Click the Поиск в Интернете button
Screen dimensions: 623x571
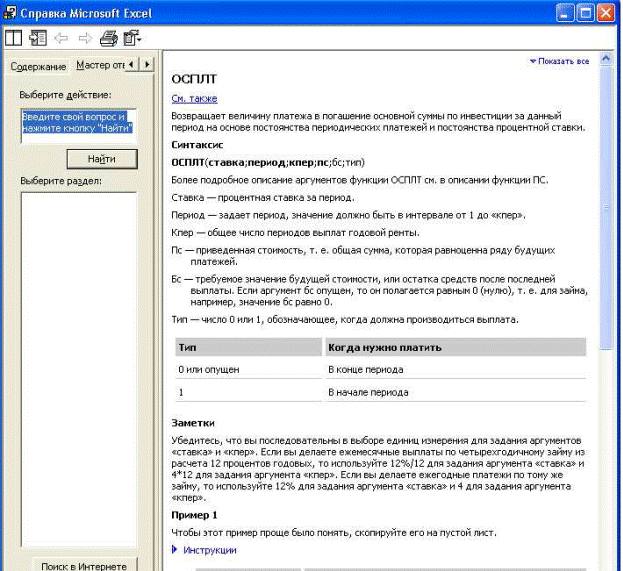[x=84, y=565]
